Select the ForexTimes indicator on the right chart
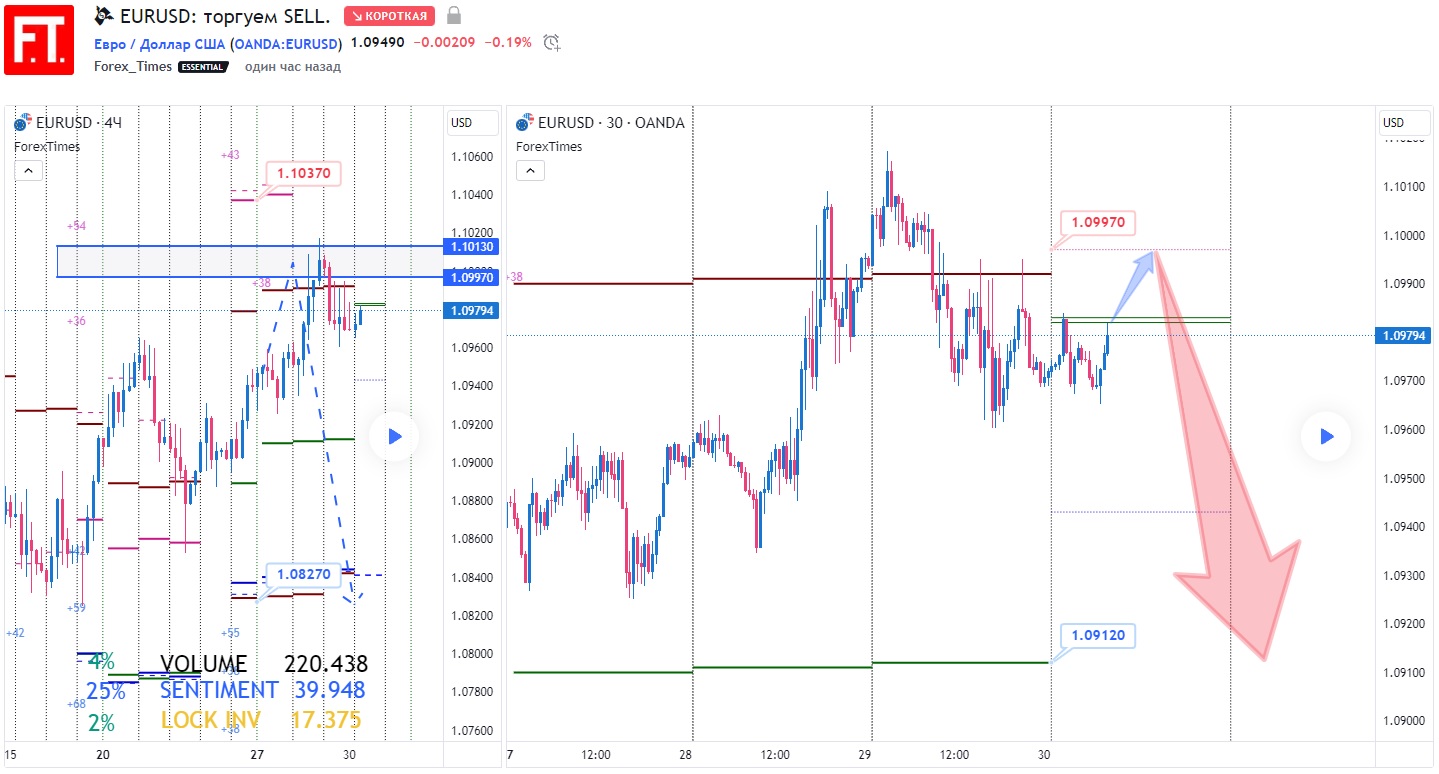 549,146
